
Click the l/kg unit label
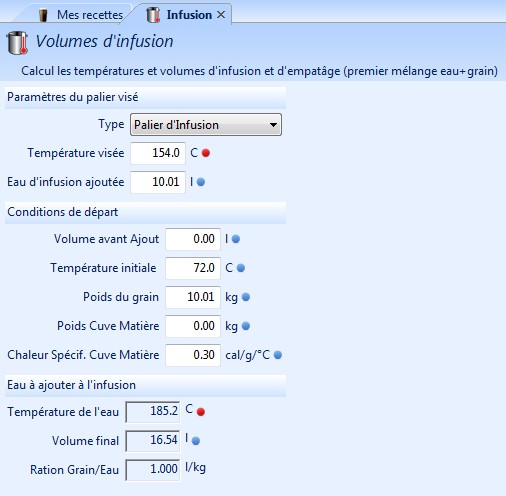[195, 468]
